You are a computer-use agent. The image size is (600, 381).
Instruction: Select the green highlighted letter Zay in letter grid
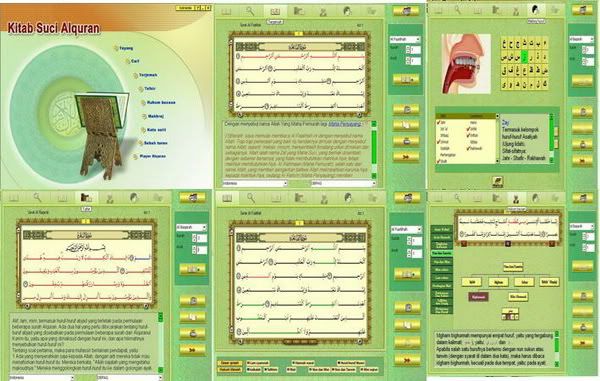click(x=525, y=57)
